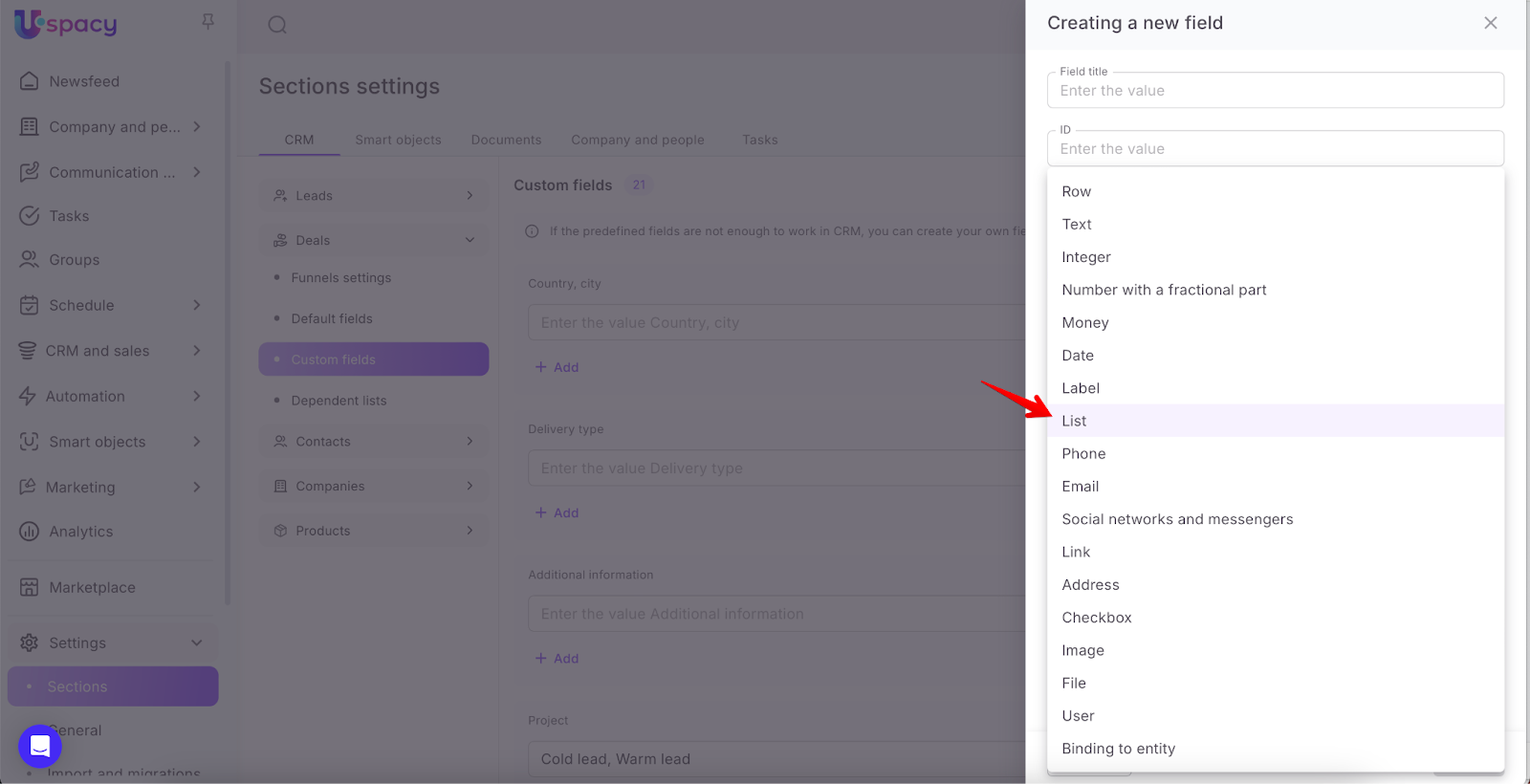Choose Checkbox field type from list
1530x784 pixels.
[1096, 618]
